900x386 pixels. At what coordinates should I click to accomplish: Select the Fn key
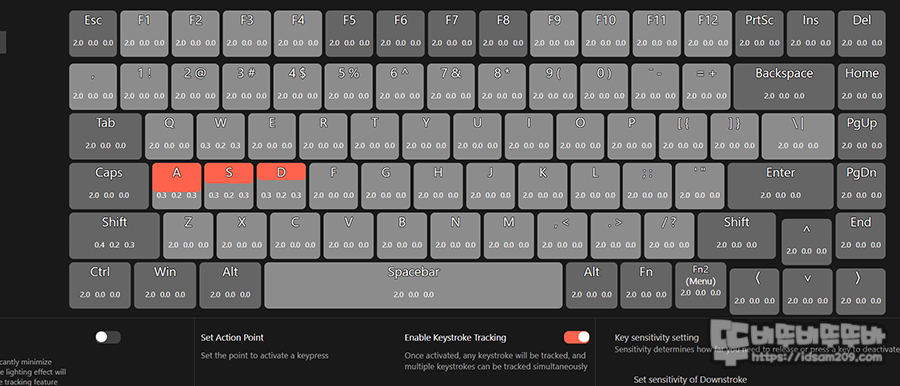pos(646,285)
